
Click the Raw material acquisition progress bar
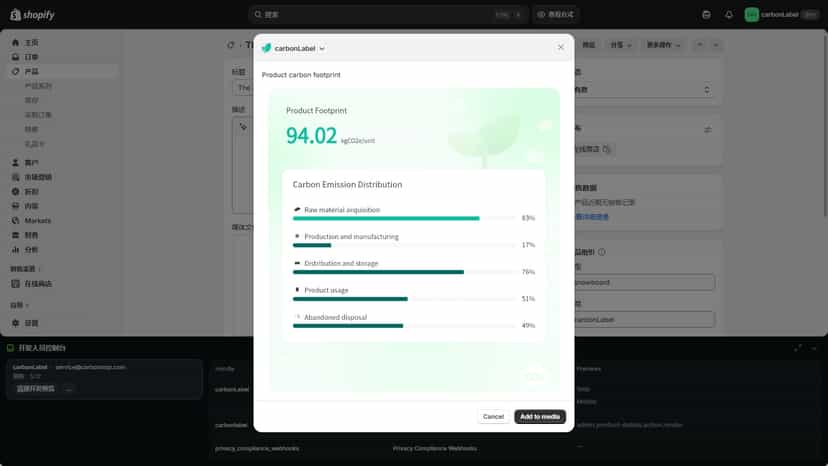tap(404, 218)
